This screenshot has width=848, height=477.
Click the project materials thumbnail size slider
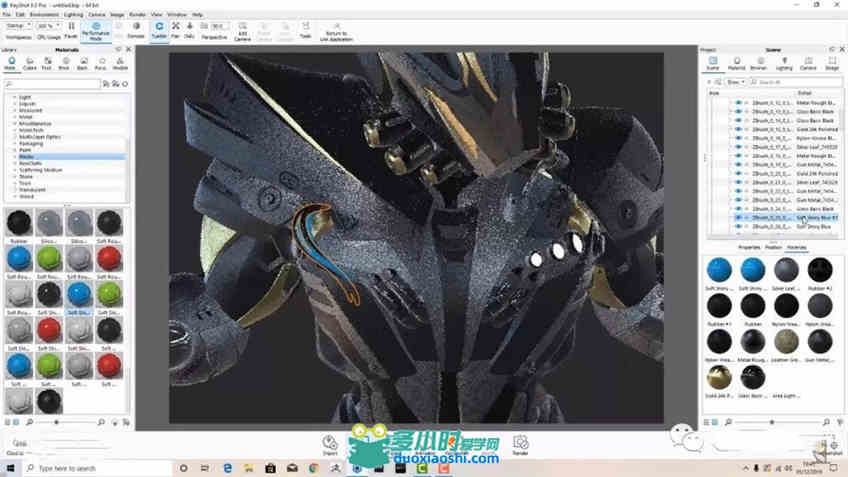772,422
